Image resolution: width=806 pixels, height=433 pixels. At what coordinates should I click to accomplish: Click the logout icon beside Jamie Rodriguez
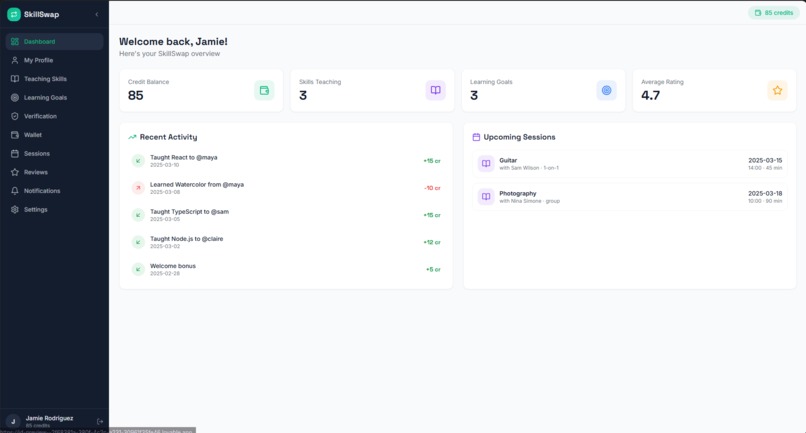click(100, 421)
